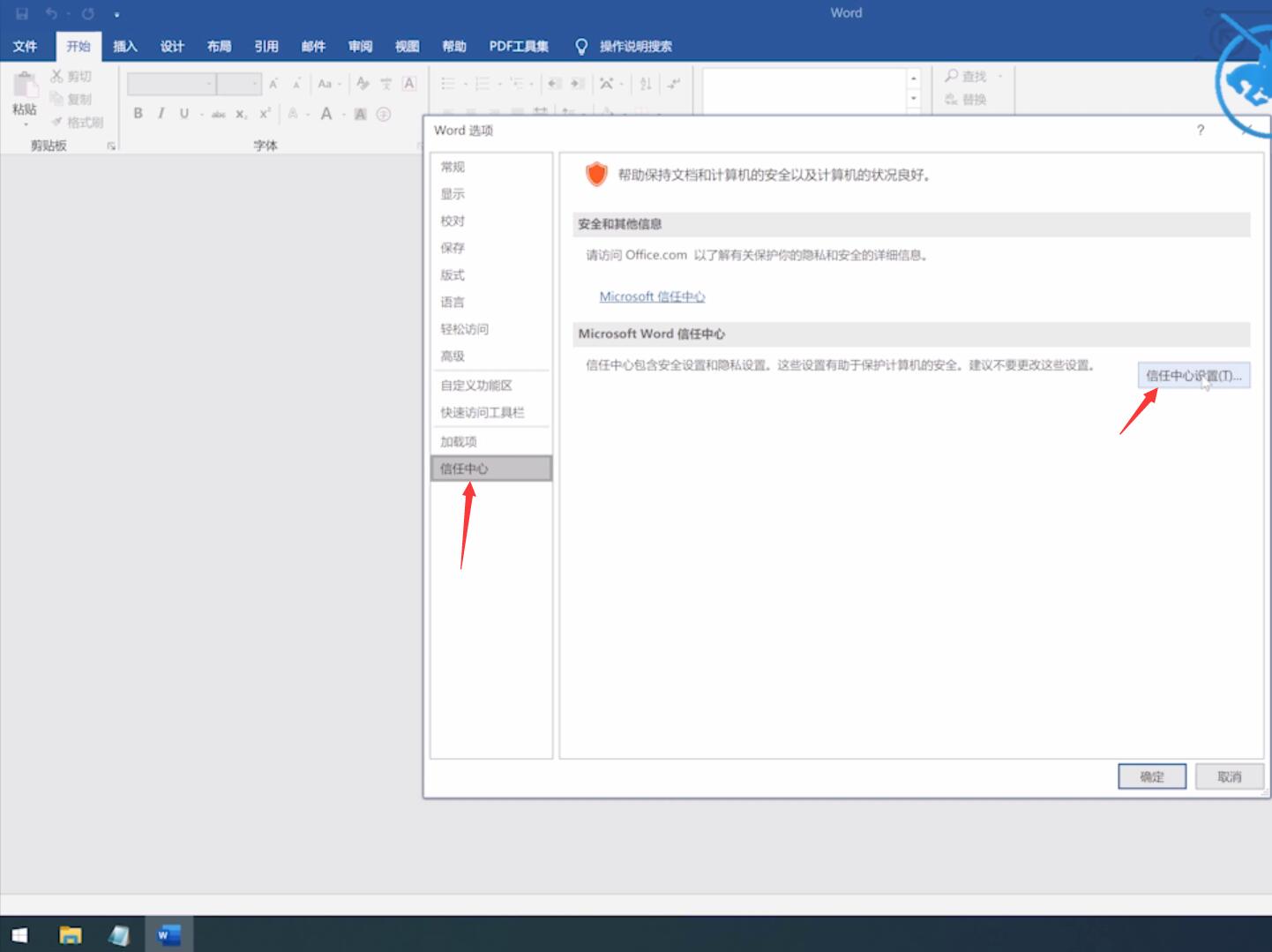Image resolution: width=1272 pixels, height=952 pixels.
Task: Click the grow font size icon
Action: pos(273,84)
